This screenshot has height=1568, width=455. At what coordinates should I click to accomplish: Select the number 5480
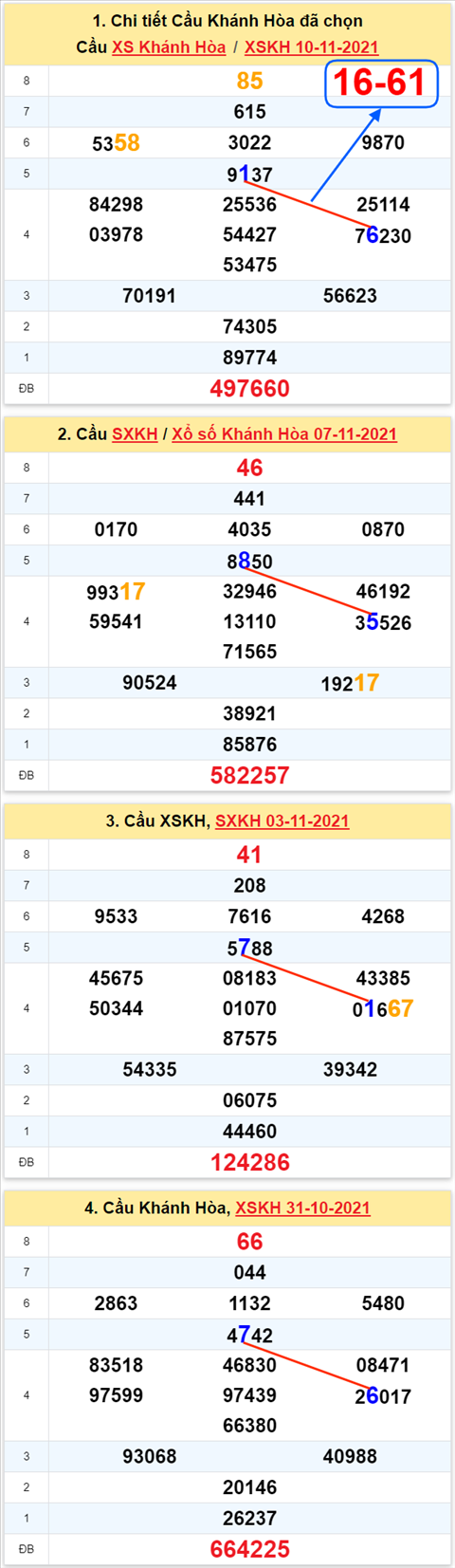coord(383,1304)
